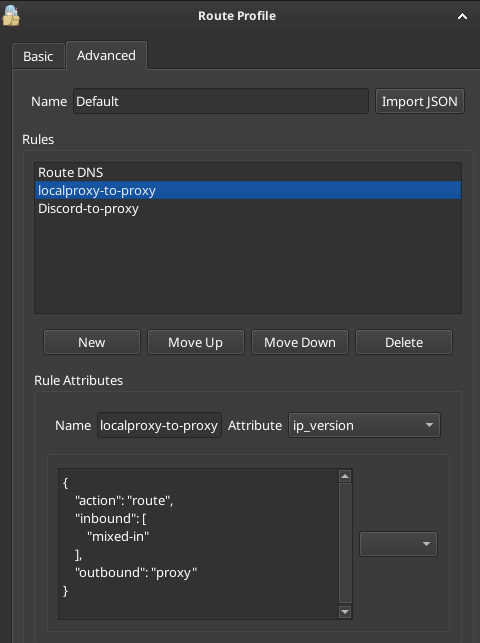The width and height of the screenshot is (480, 643).
Task: Click the Import JSON button
Action: point(420,101)
